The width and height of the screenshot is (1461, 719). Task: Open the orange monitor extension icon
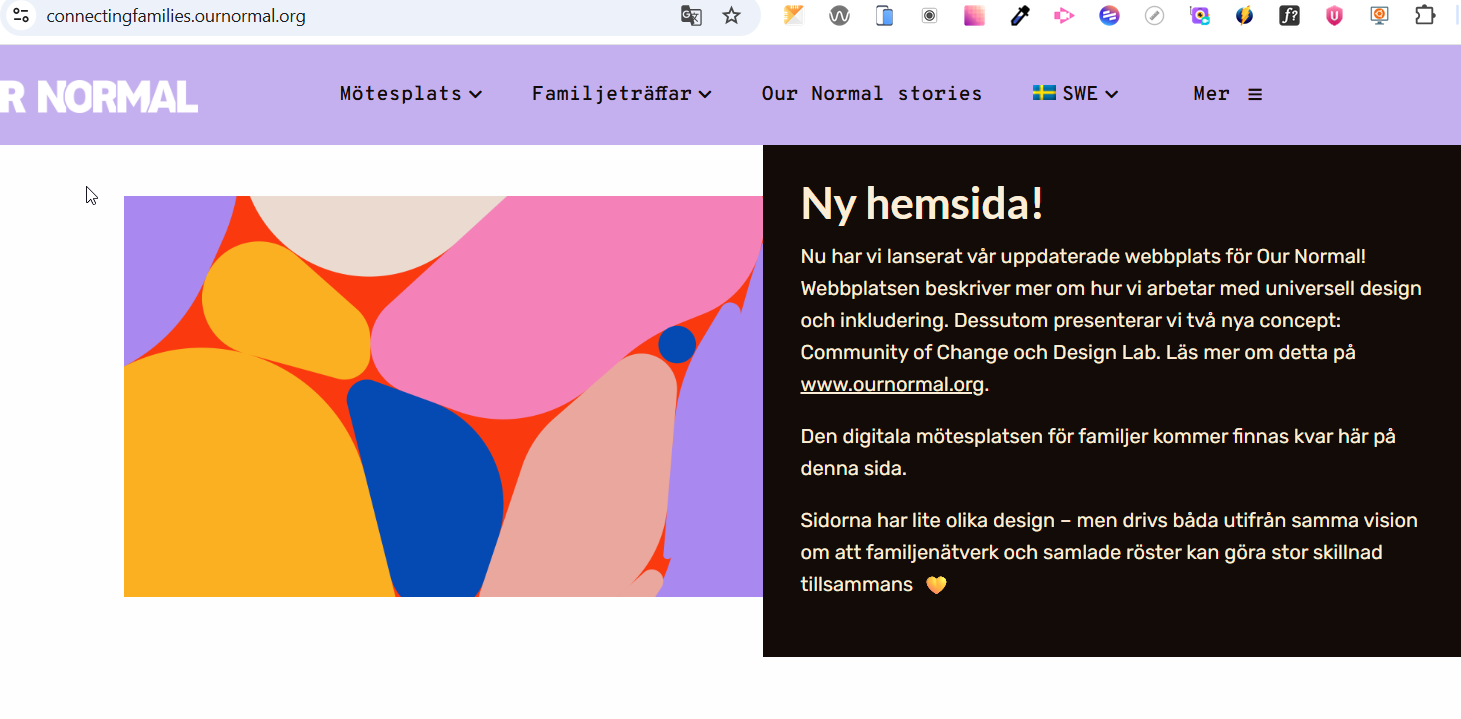[1379, 16]
